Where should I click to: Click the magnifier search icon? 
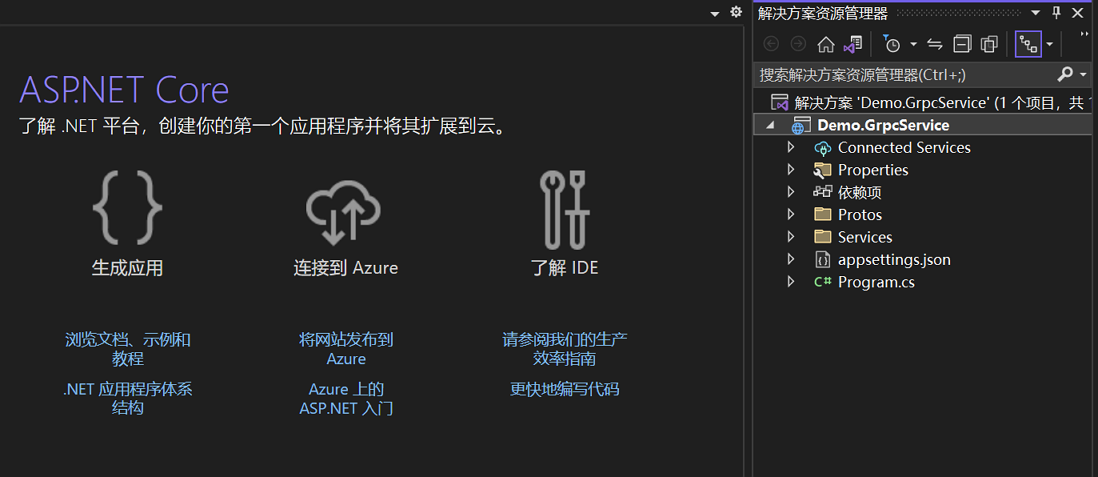(1064, 74)
